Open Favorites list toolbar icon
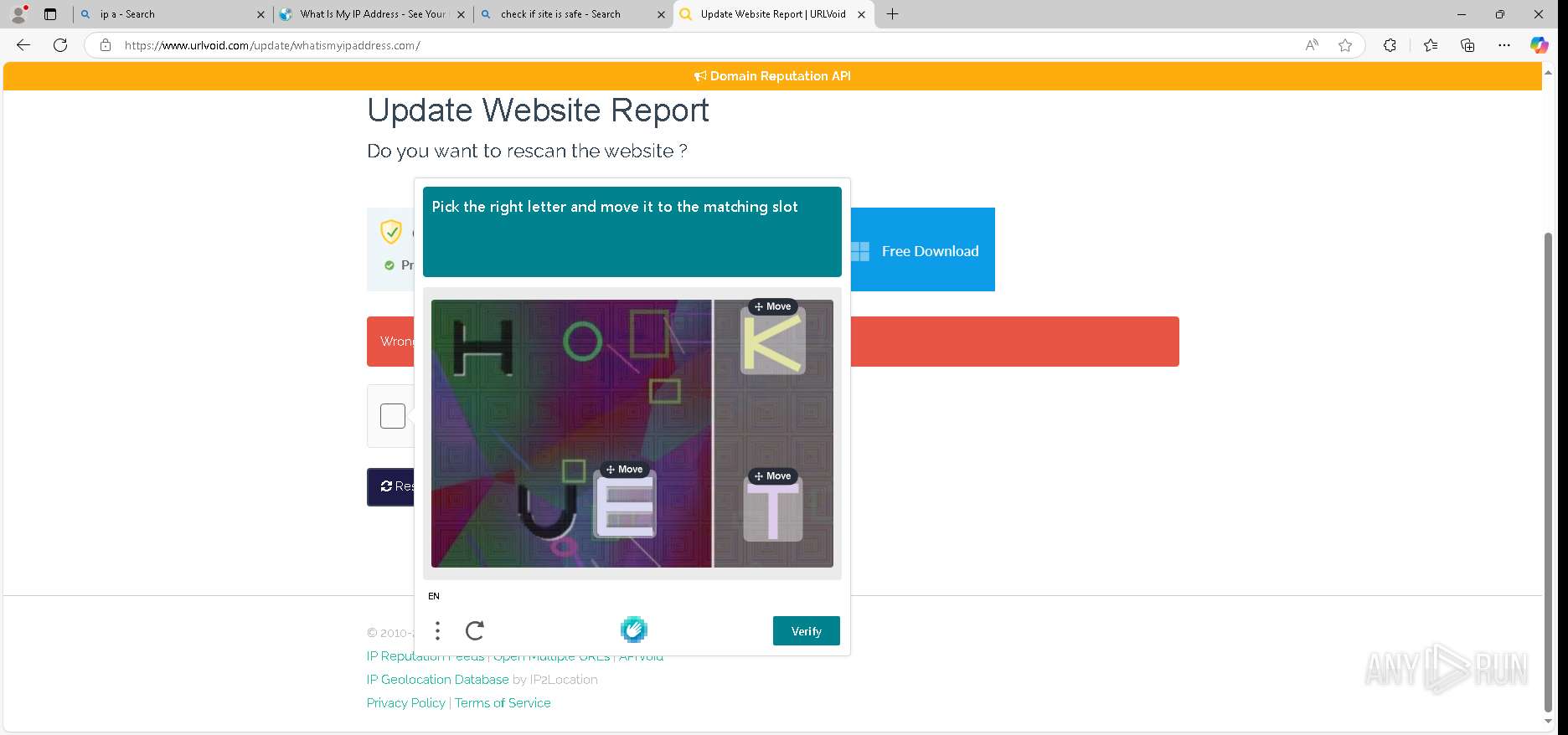Image resolution: width=1568 pixels, height=735 pixels. coord(1431,45)
